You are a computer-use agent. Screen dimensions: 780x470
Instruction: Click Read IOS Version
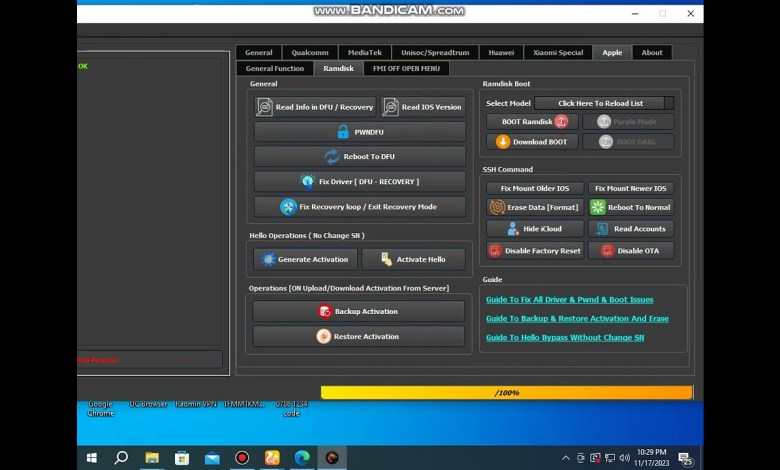pyautogui.click(x=422, y=107)
